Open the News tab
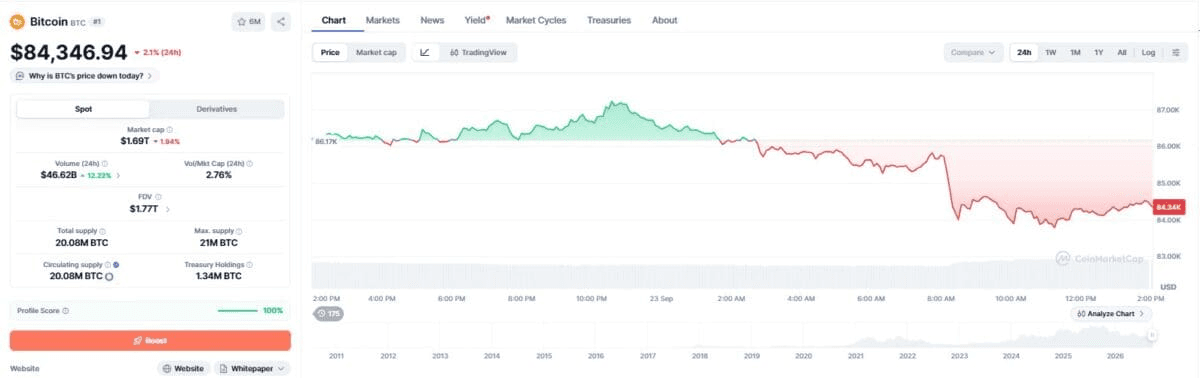The image size is (1200, 378). pos(432,20)
